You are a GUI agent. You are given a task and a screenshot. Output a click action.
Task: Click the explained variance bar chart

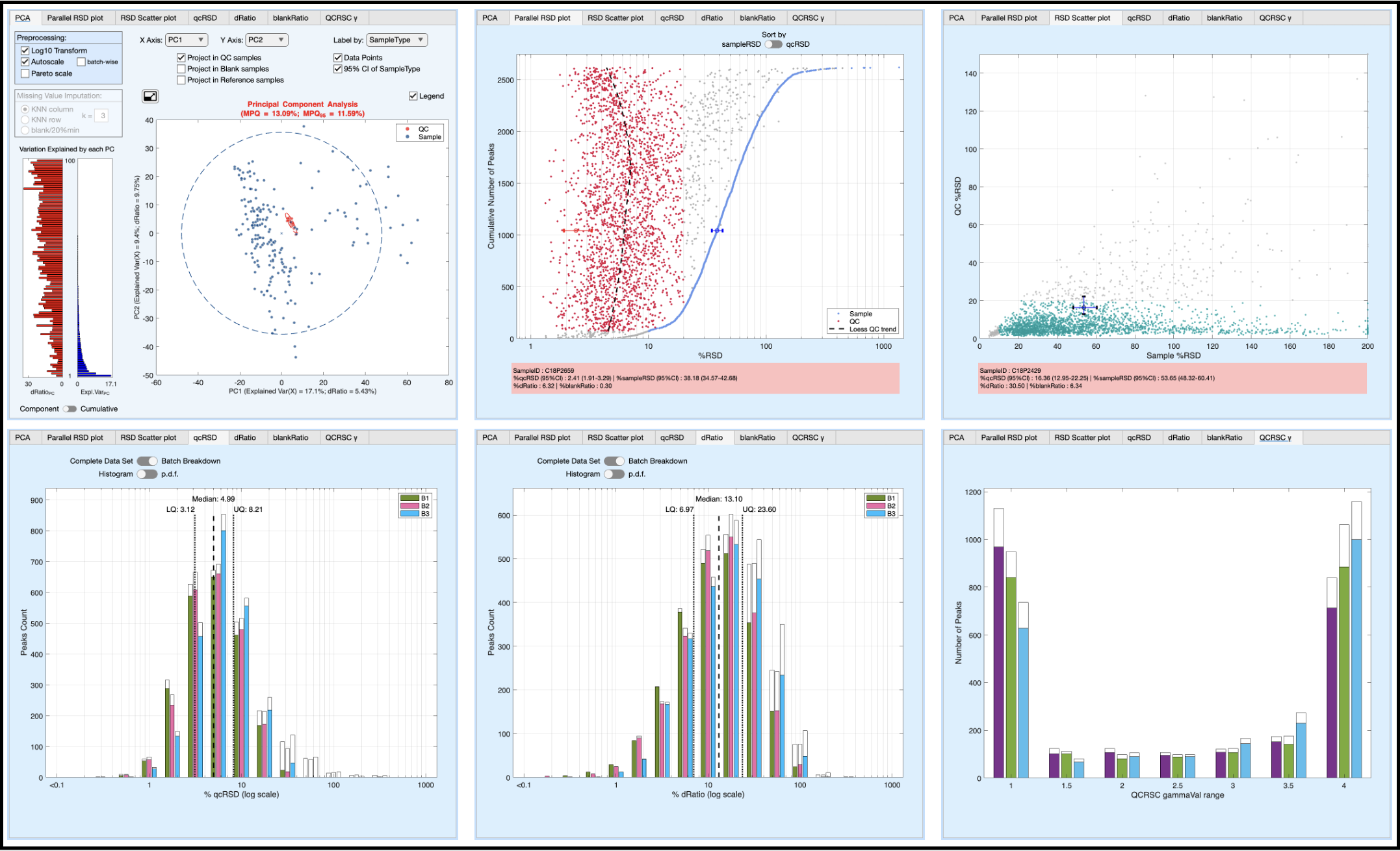point(95,268)
